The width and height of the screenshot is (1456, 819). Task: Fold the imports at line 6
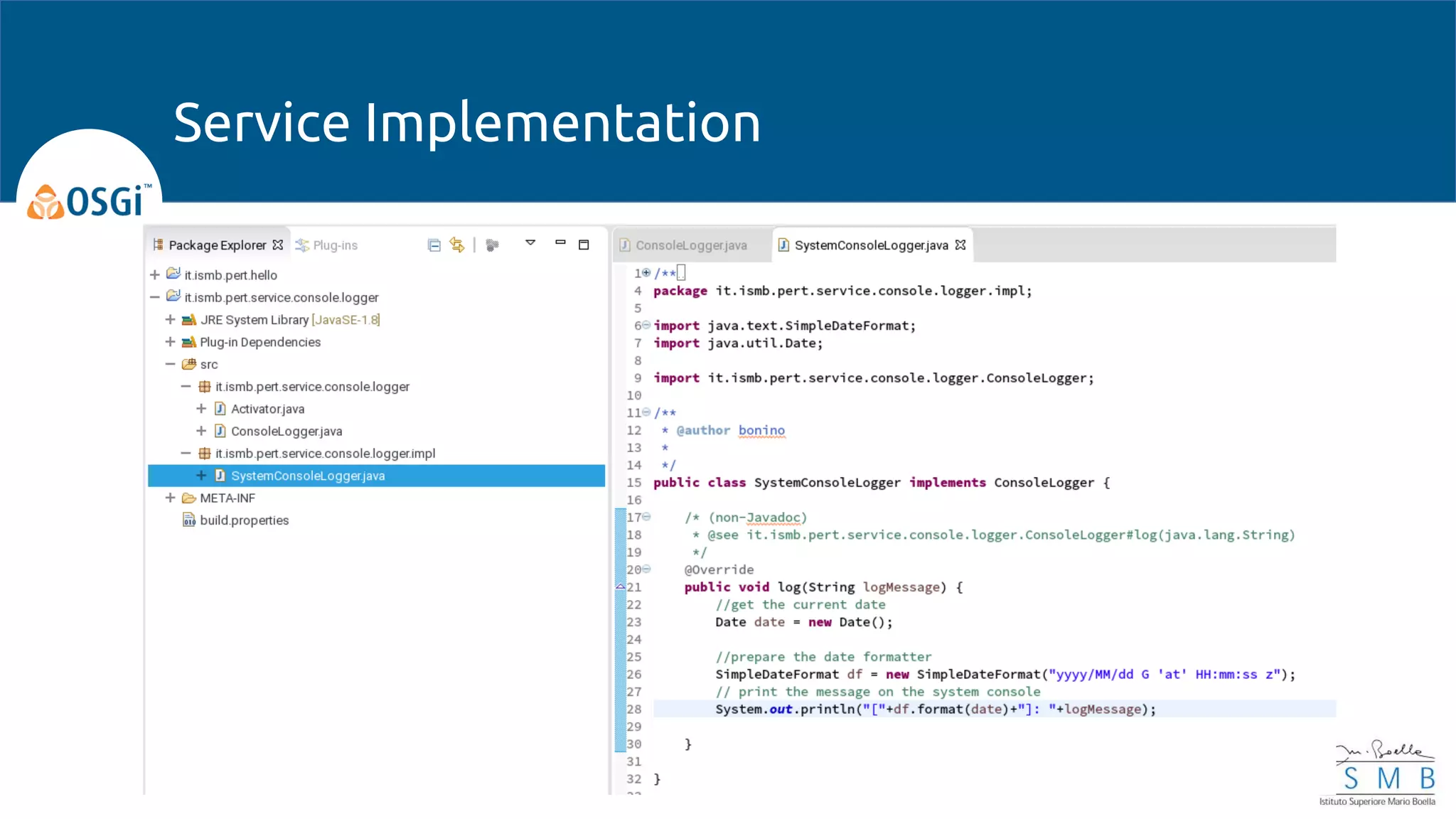click(646, 325)
